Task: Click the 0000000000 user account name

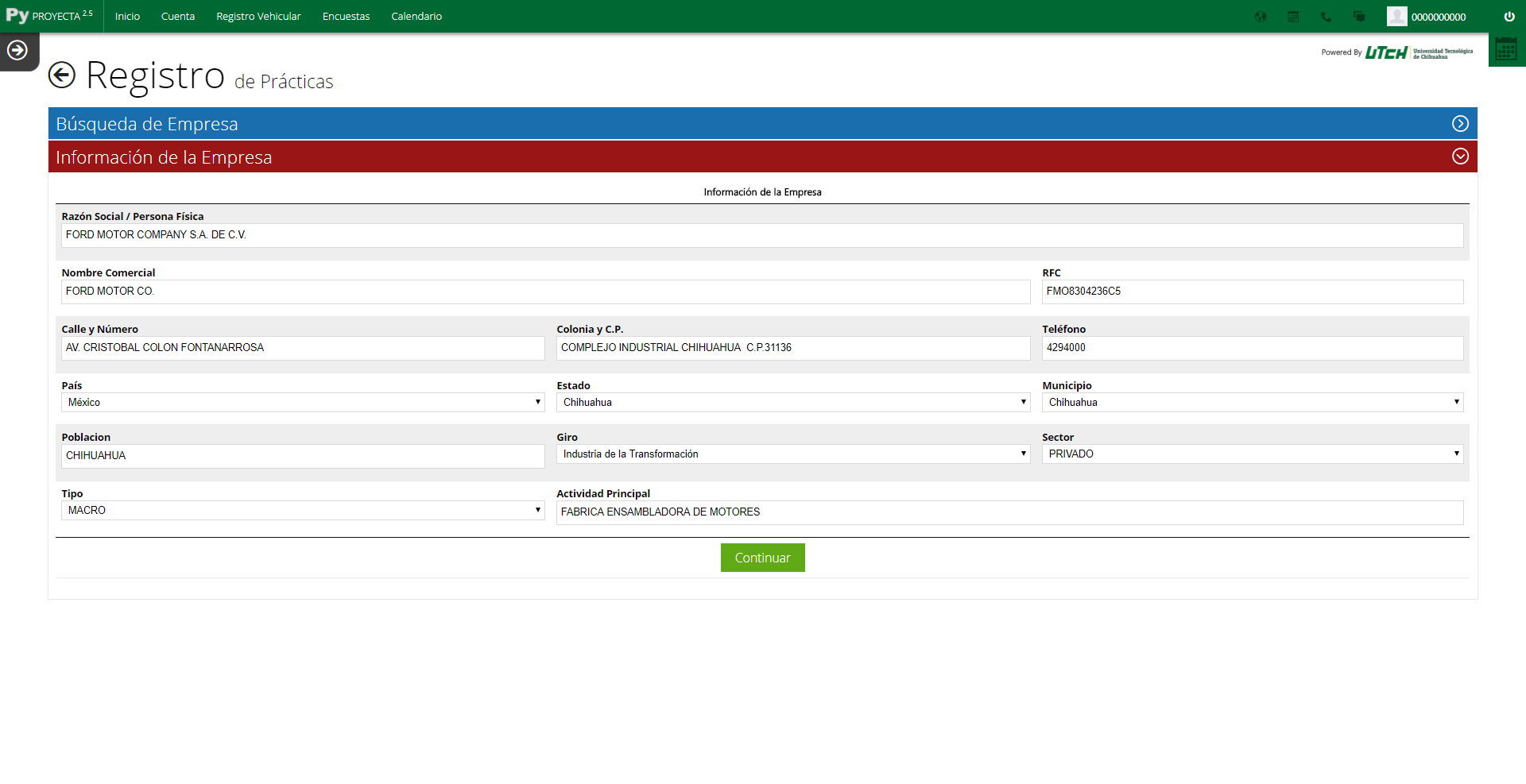Action: coord(1439,17)
